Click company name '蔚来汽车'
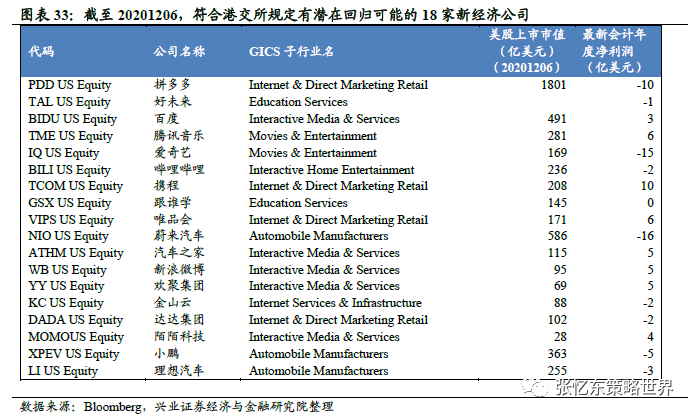The width and height of the screenshot is (696, 418). click(179, 236)
